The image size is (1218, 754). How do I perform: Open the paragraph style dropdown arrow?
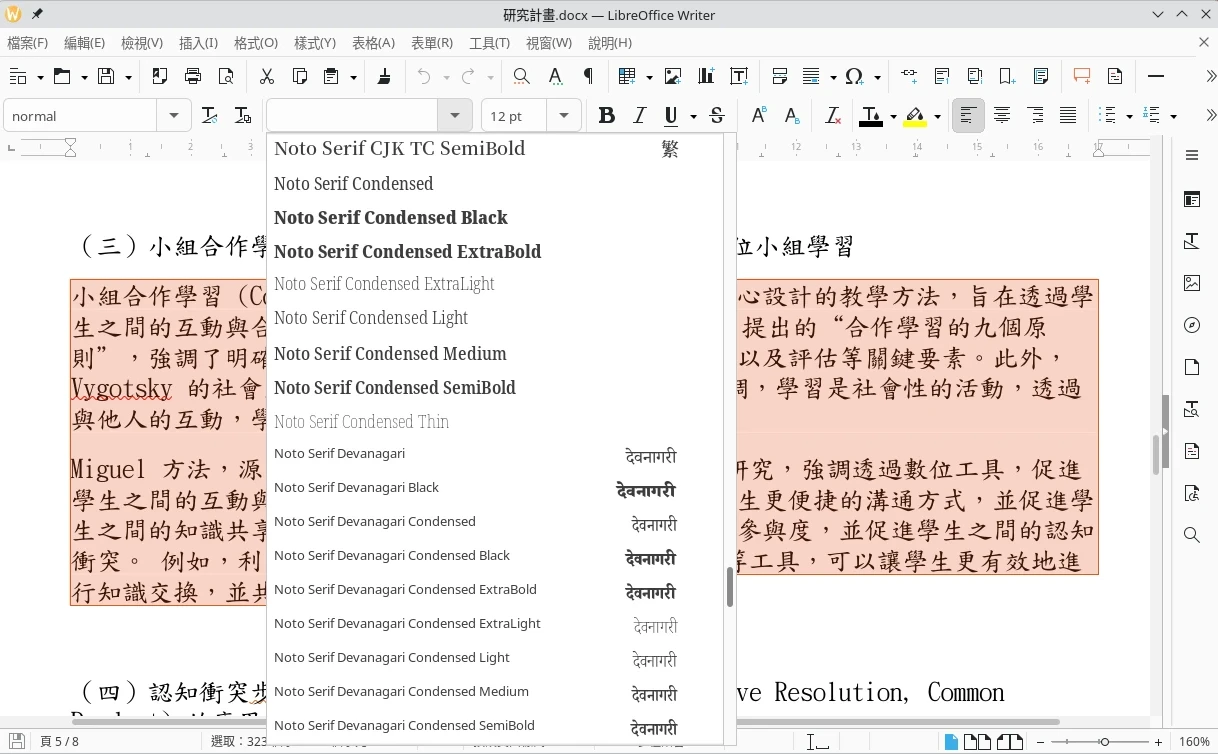pyautogui.click(x=174, y=116)
